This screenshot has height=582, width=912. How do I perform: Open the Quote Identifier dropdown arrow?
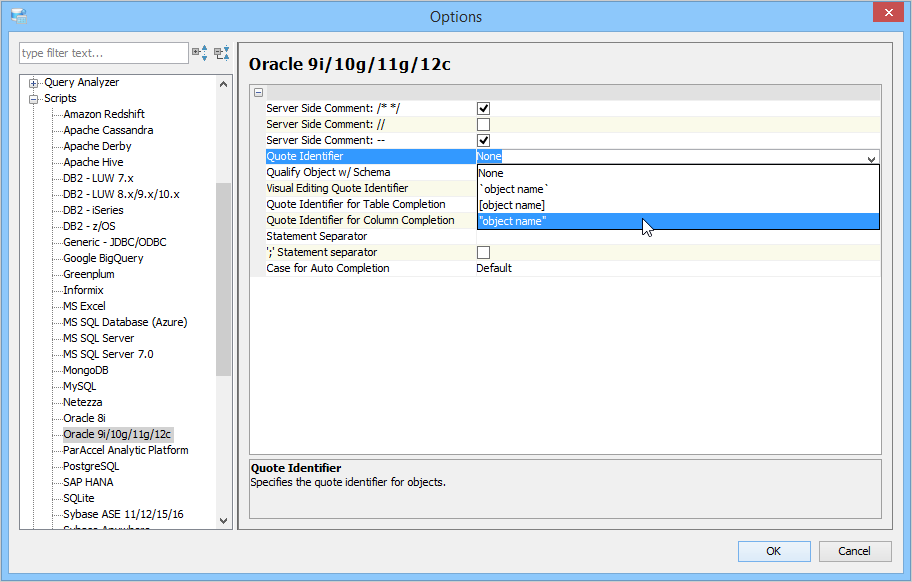coord(871,157)
